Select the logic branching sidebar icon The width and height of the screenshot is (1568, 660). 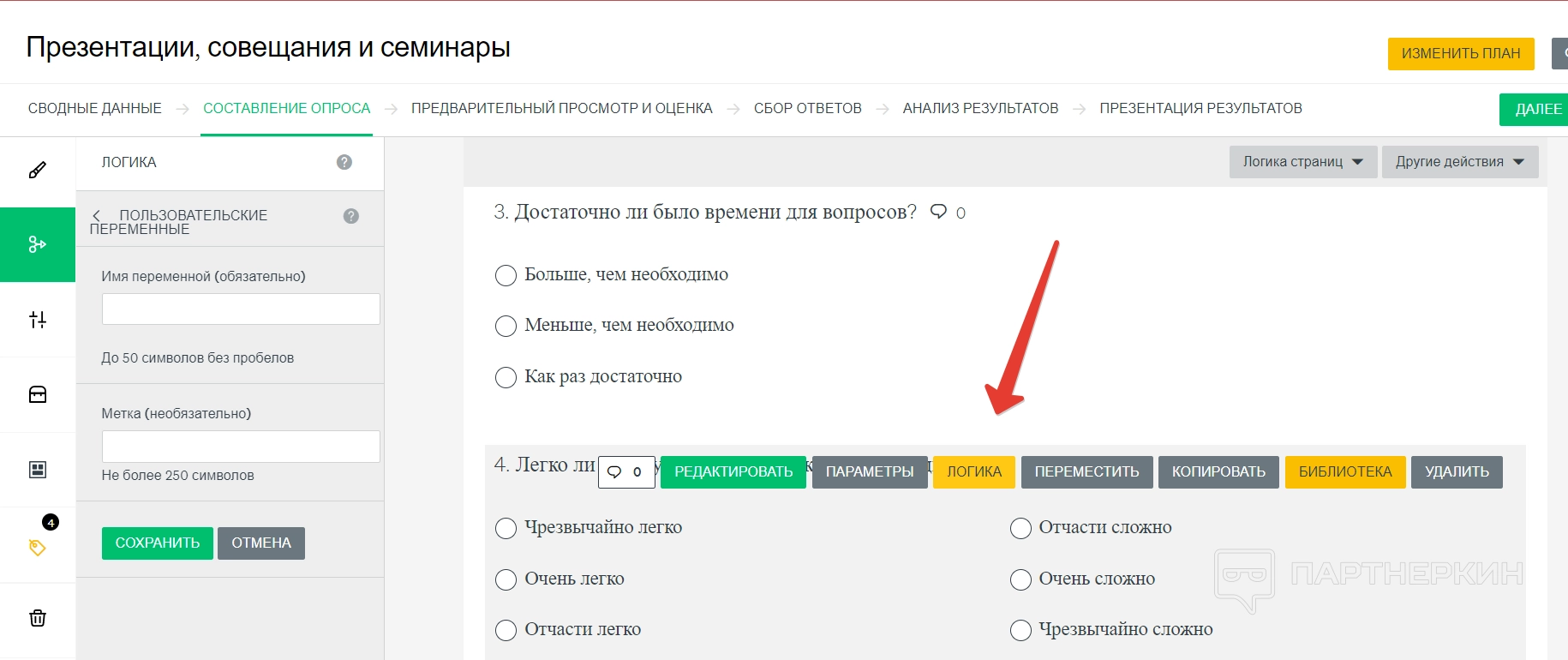click(x=38, y=244)
